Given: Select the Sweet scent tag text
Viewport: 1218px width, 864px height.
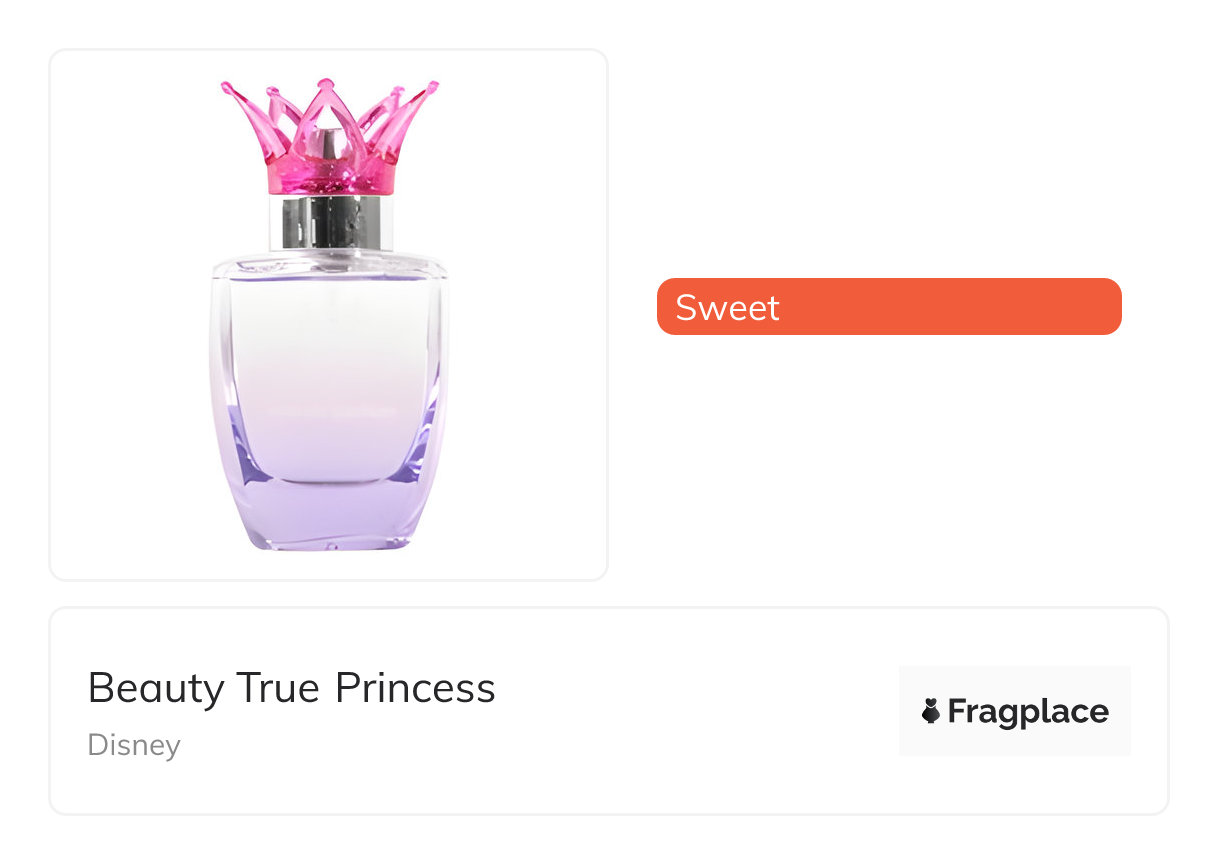Looking at the screenshot, I should (x=727, y=307).
